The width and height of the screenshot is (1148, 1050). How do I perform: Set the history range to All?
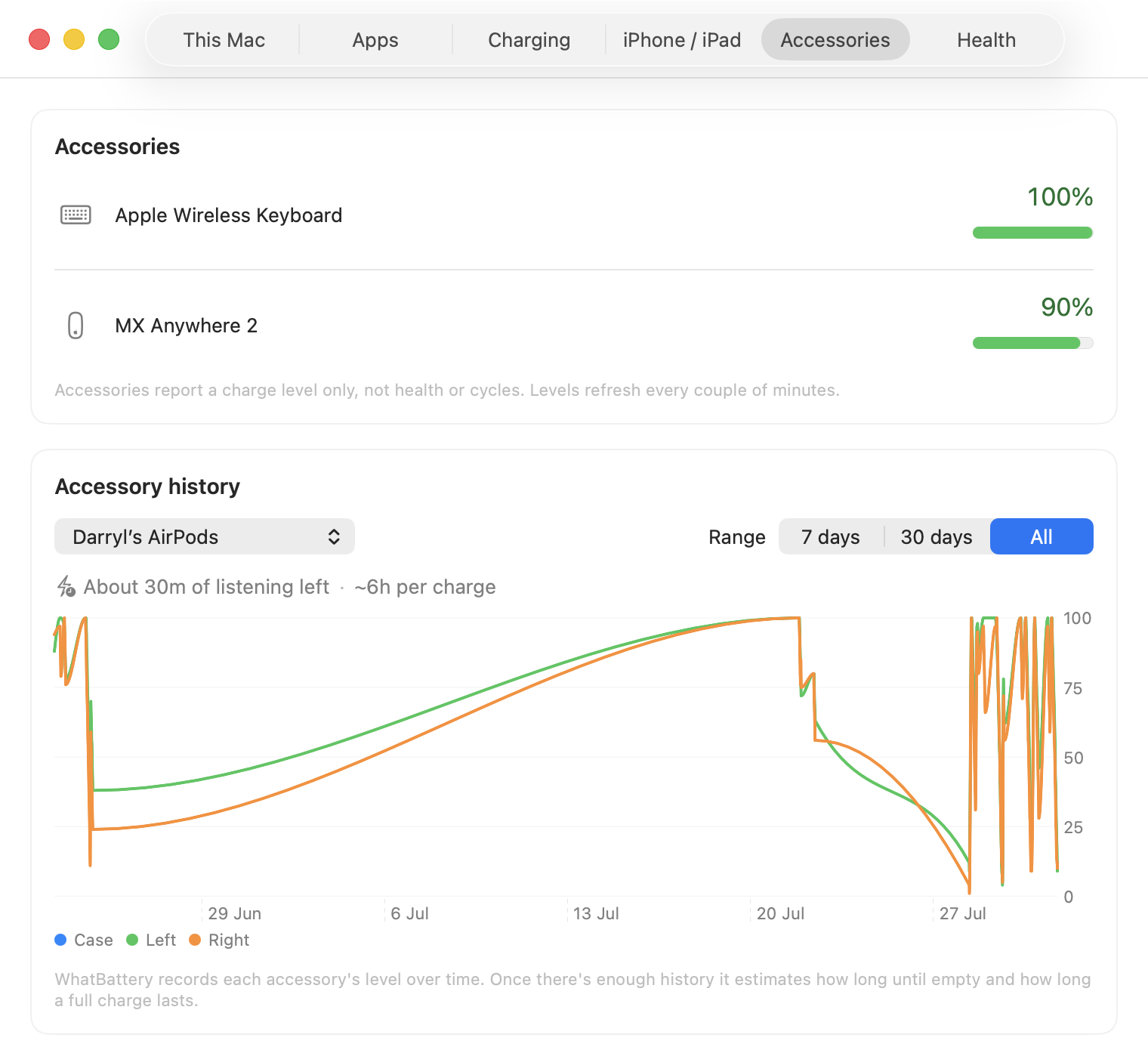pyautogui.click(x=1042, y=536)
